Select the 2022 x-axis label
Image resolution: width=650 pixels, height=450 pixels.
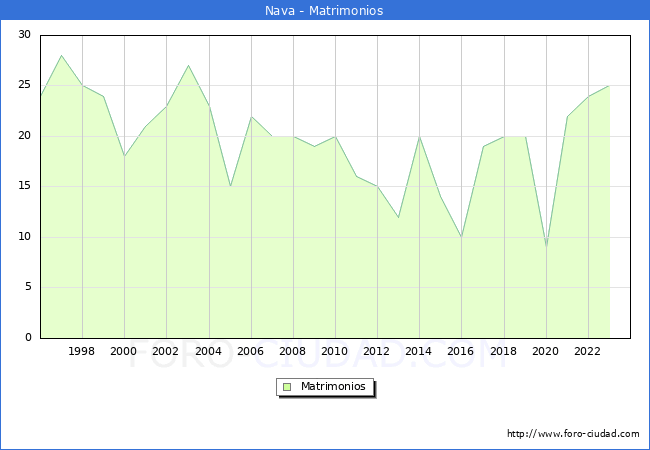click(x=588, y=352)
